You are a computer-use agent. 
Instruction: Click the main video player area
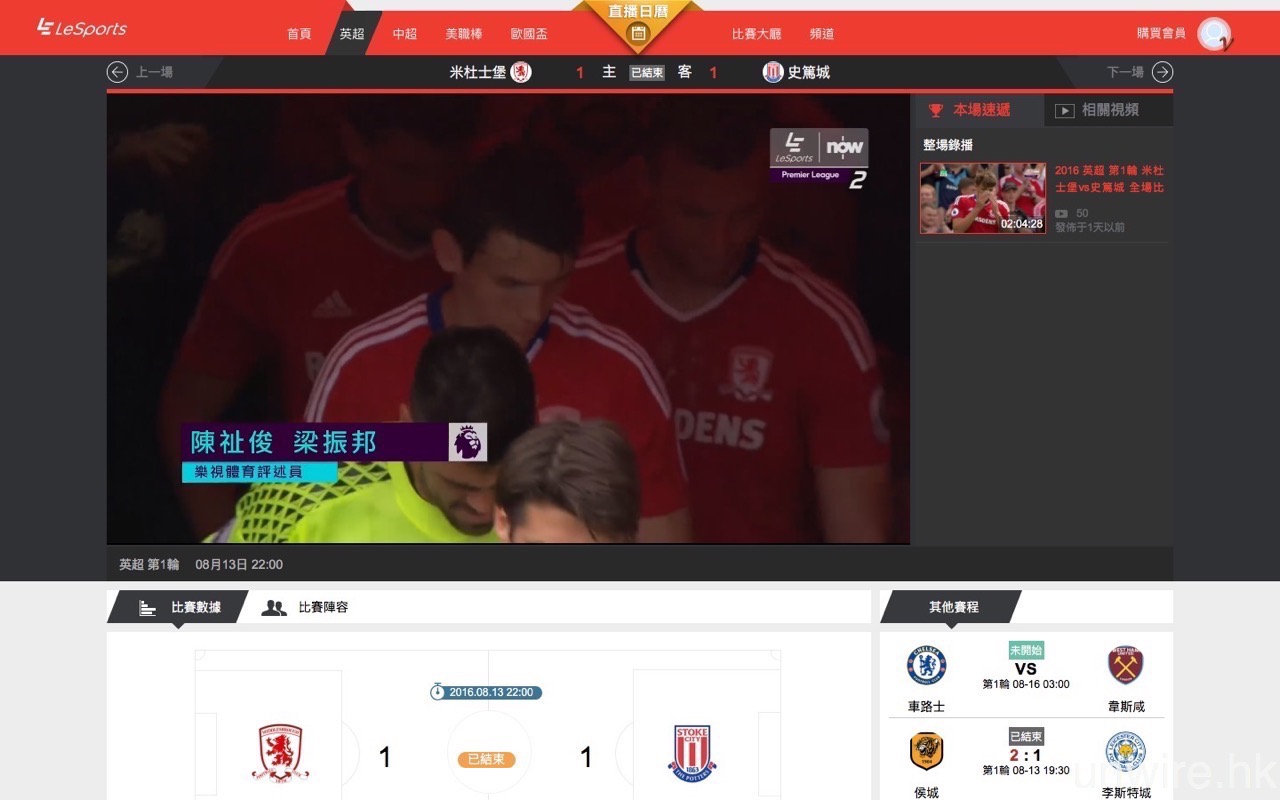(x=508, y=320)
